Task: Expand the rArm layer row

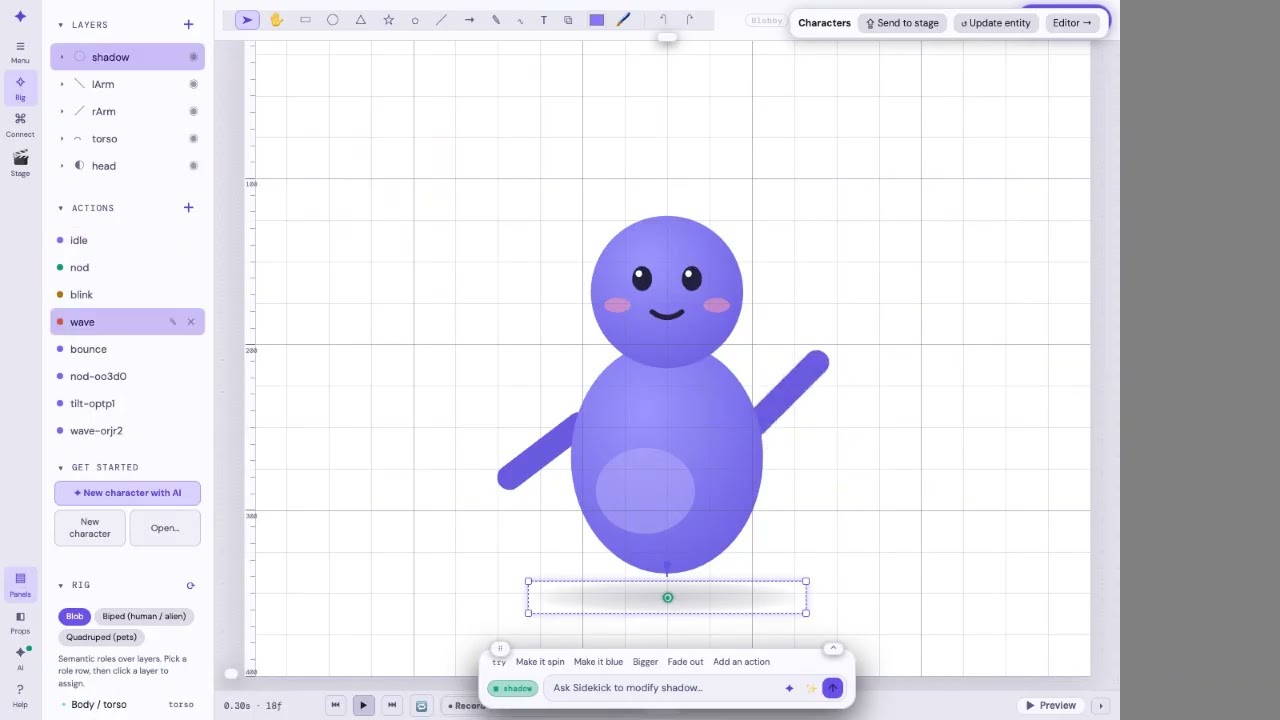Action: [62, 111]
